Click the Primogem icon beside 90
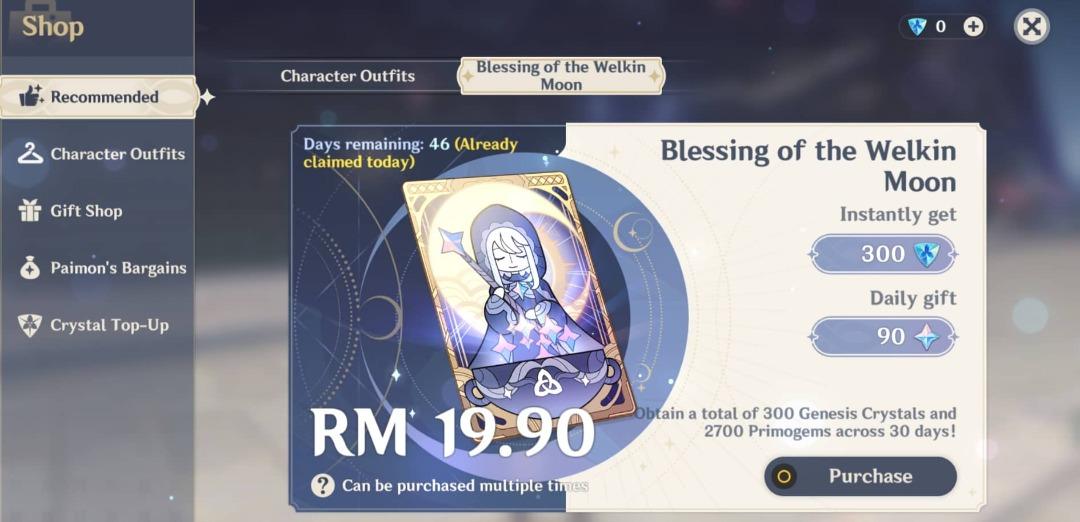1080x522 pixels. tap(926, 337)
